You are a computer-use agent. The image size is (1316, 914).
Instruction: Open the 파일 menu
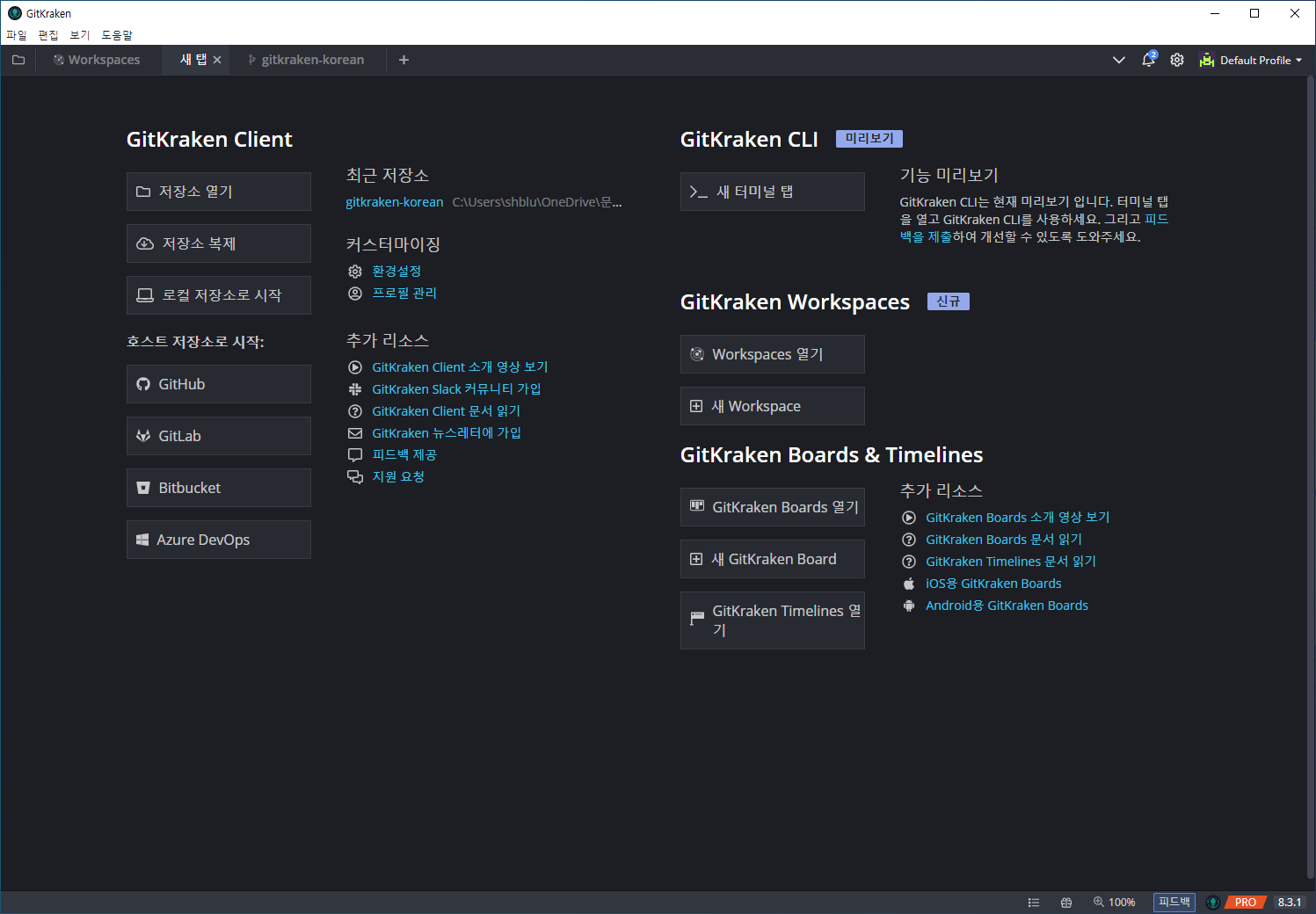17,35
